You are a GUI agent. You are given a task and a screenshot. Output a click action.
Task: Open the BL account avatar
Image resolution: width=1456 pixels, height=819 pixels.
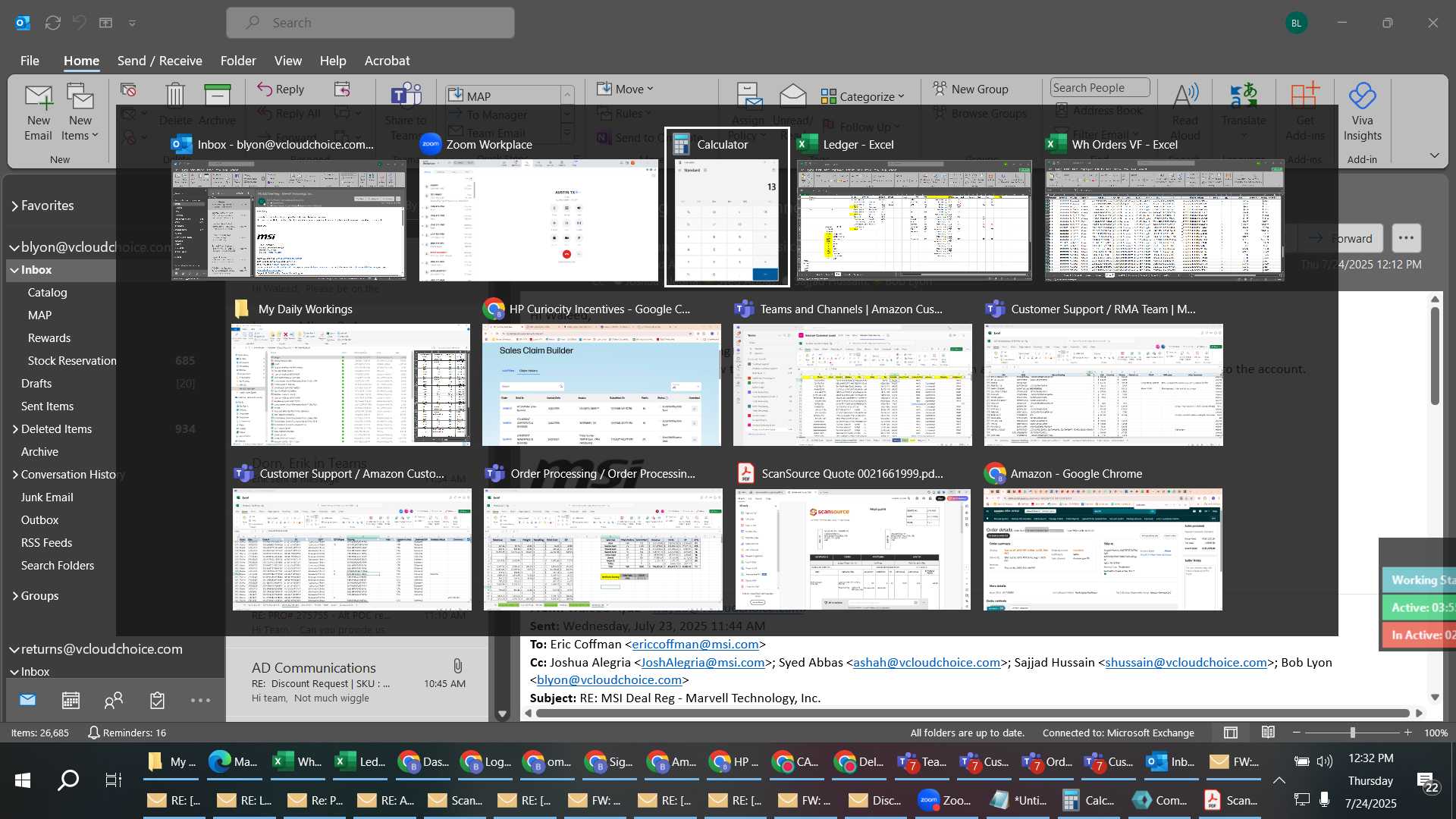[x=1296, y=23]
